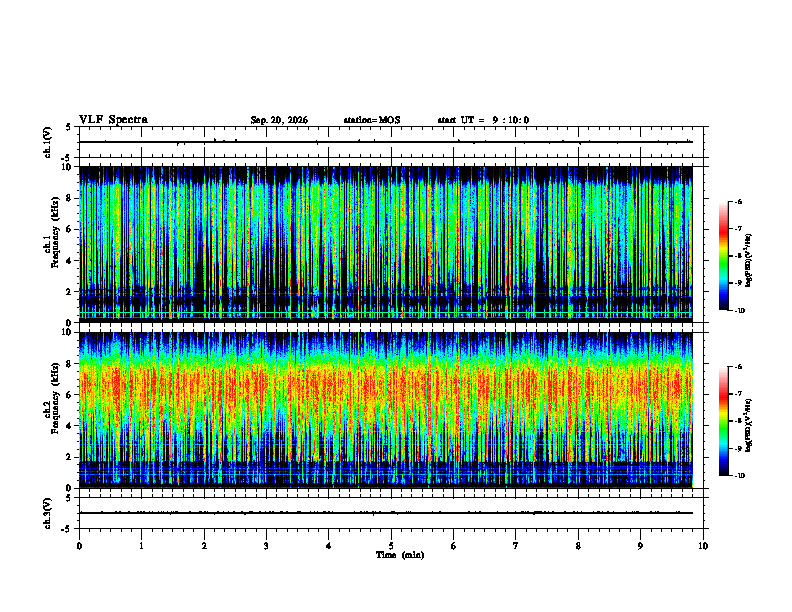
Task: Click the ch.3 waveform trace panel
Action: [x=391, y=513]
